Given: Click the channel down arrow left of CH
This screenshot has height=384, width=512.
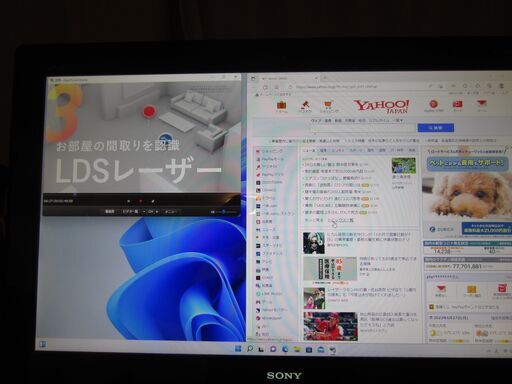Looking at the screenshot, I should (x=144, y=211).
